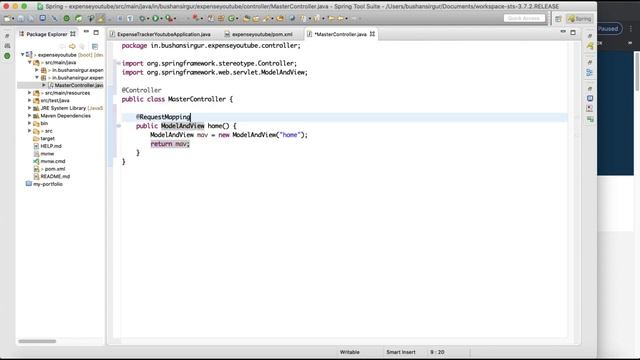640x360 pixels.
Task: Click the red-marked icon in right trim
Action: 590,109
